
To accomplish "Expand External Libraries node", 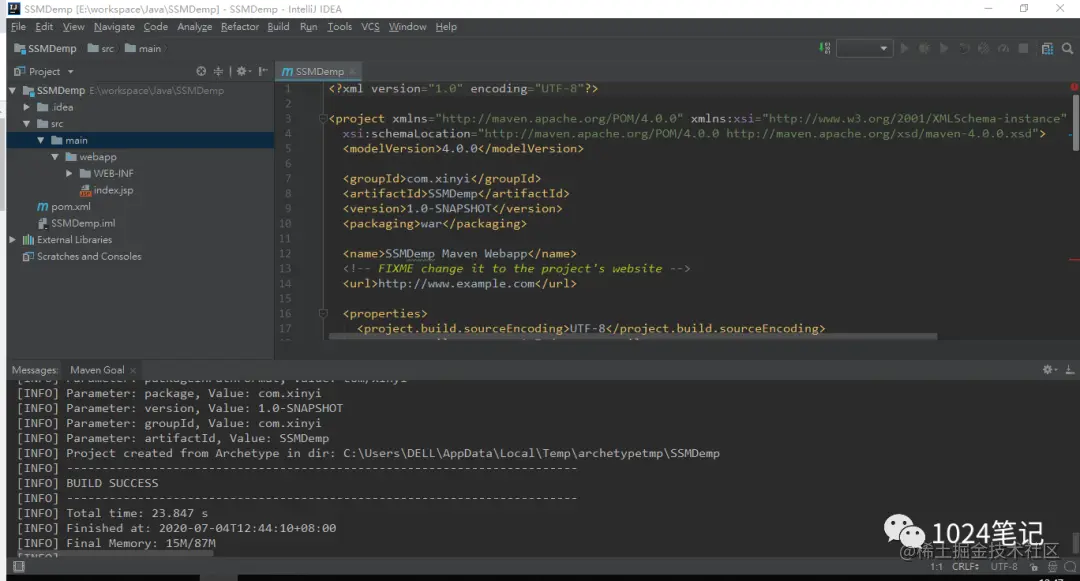I will tap(12, 240).
